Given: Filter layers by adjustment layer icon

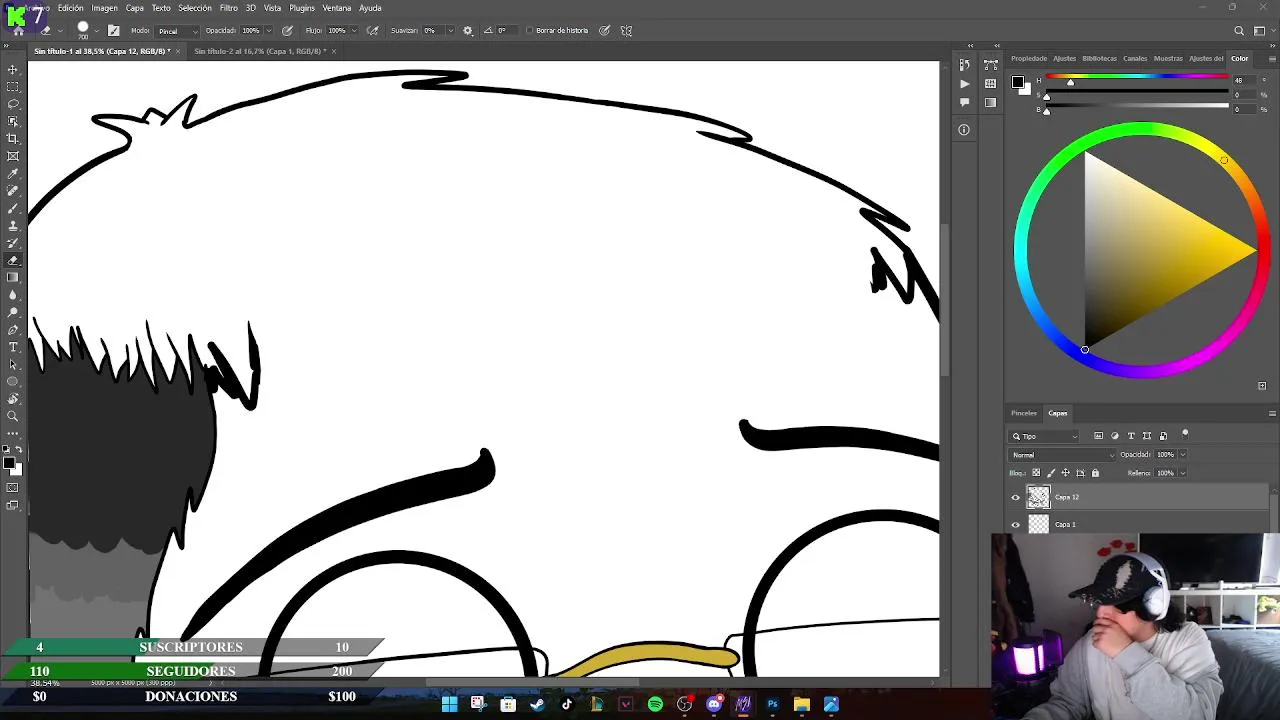Looking at the screenshot, I should (1115, 436).
